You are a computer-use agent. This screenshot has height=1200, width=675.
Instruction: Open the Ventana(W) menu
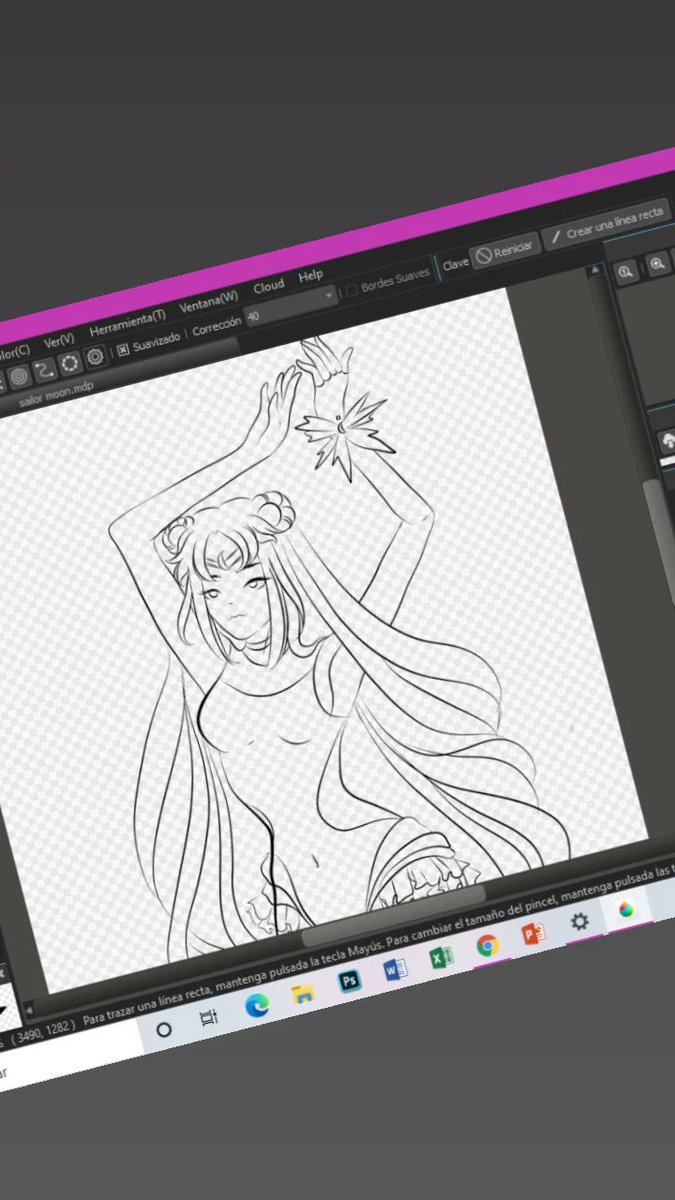(209, 301)
